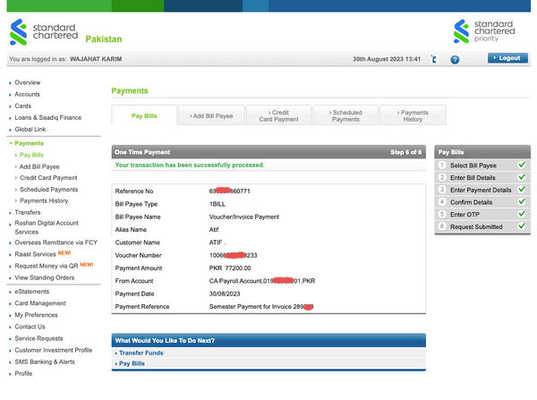Open Service Requests in sidebar
The width and height of the screenshot is (537, 400).
pos(39,338)
